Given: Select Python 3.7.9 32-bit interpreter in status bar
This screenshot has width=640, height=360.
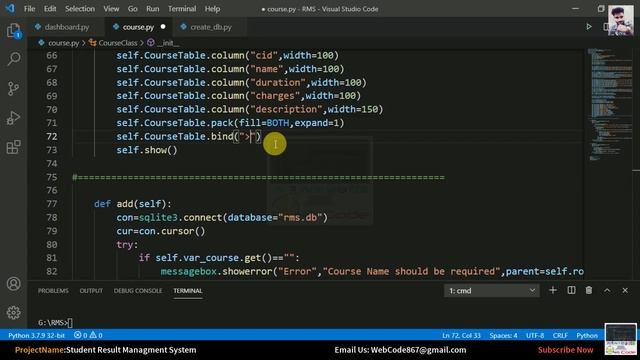Looking at the screenshot, I should click(x=36, y=335).
